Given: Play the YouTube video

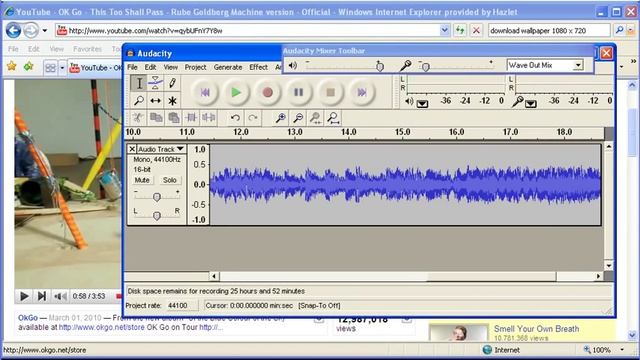Looking at the screenshot, I should (x=24, y=296).
